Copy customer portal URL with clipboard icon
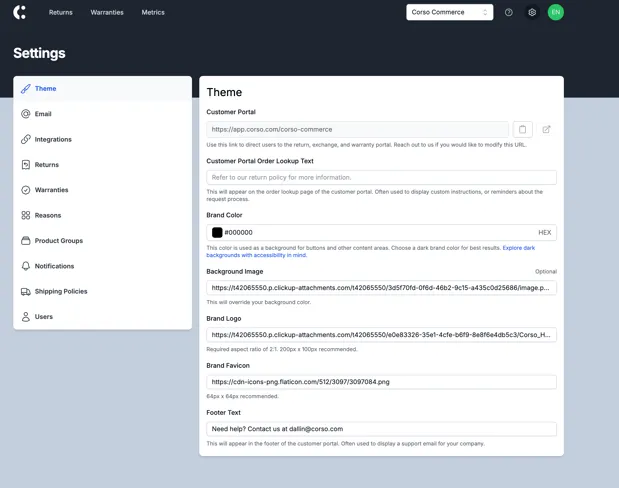The height and width of the screenshot is (488, 619). 522,129
